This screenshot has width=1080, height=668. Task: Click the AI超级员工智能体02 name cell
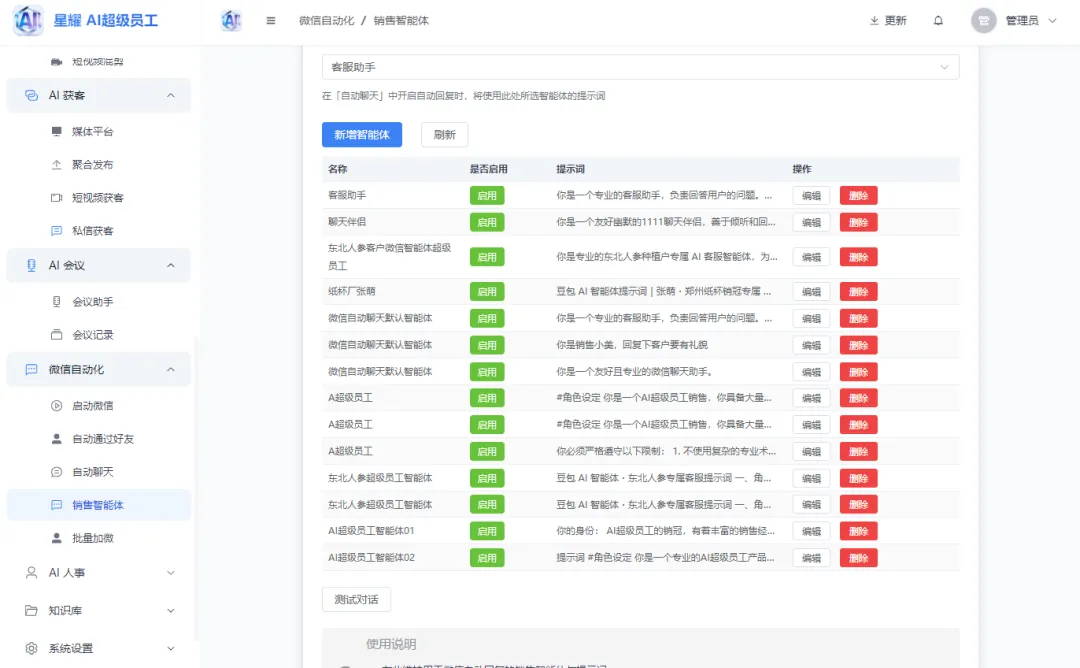click(x=371, y=557)
